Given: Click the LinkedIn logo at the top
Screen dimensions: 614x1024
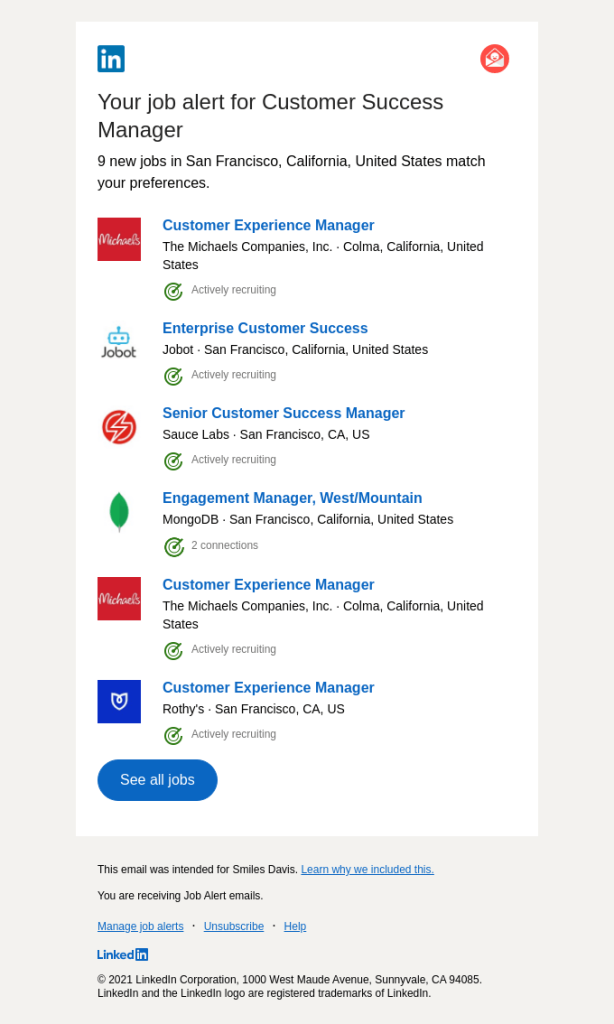Looking at the screenshot, I should point(111,59).
